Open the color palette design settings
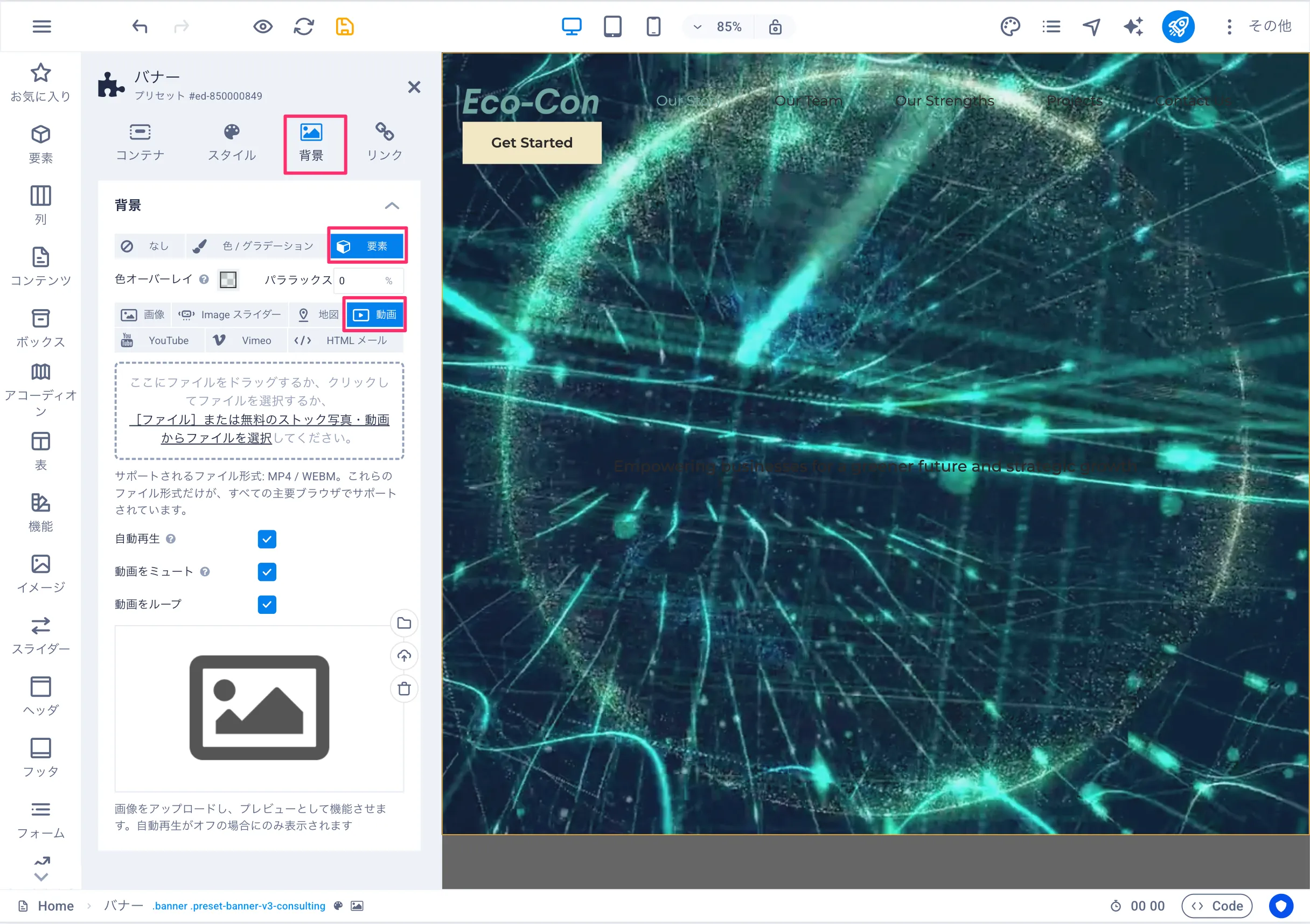Screen dimensions: 1310x924 1010,27
